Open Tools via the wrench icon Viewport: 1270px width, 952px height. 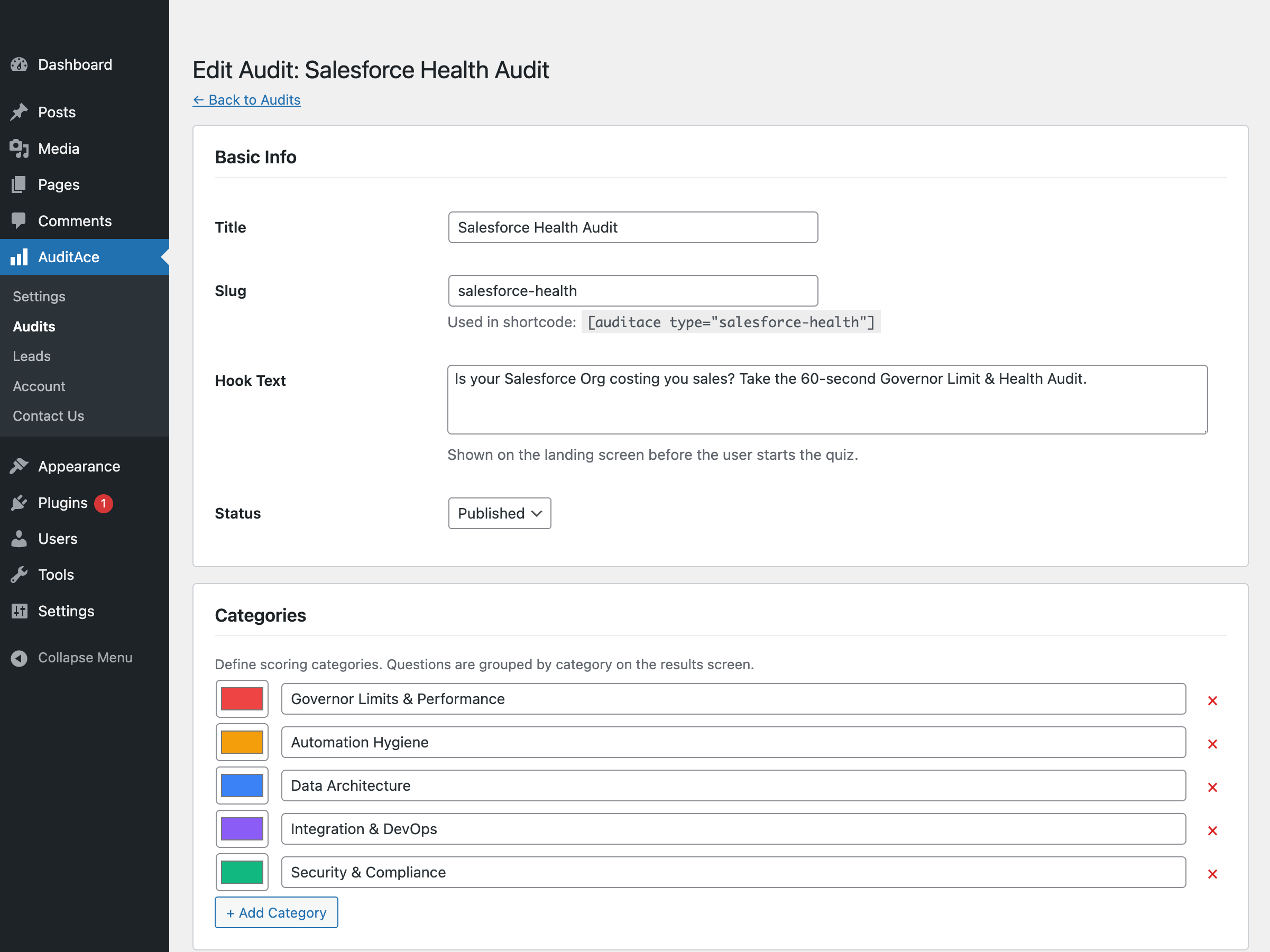tap(20, 575)
